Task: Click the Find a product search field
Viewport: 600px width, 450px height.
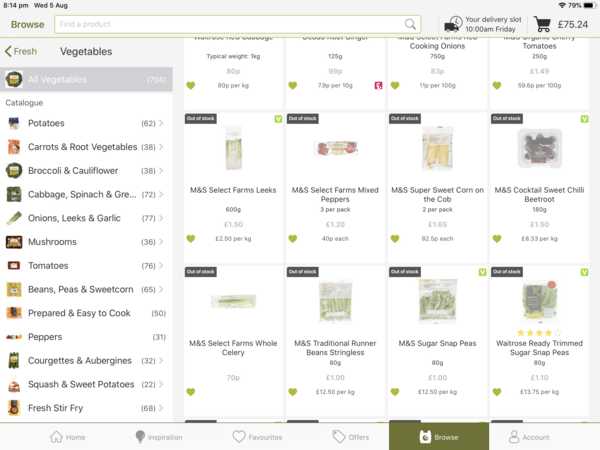Action: point(237,24)
